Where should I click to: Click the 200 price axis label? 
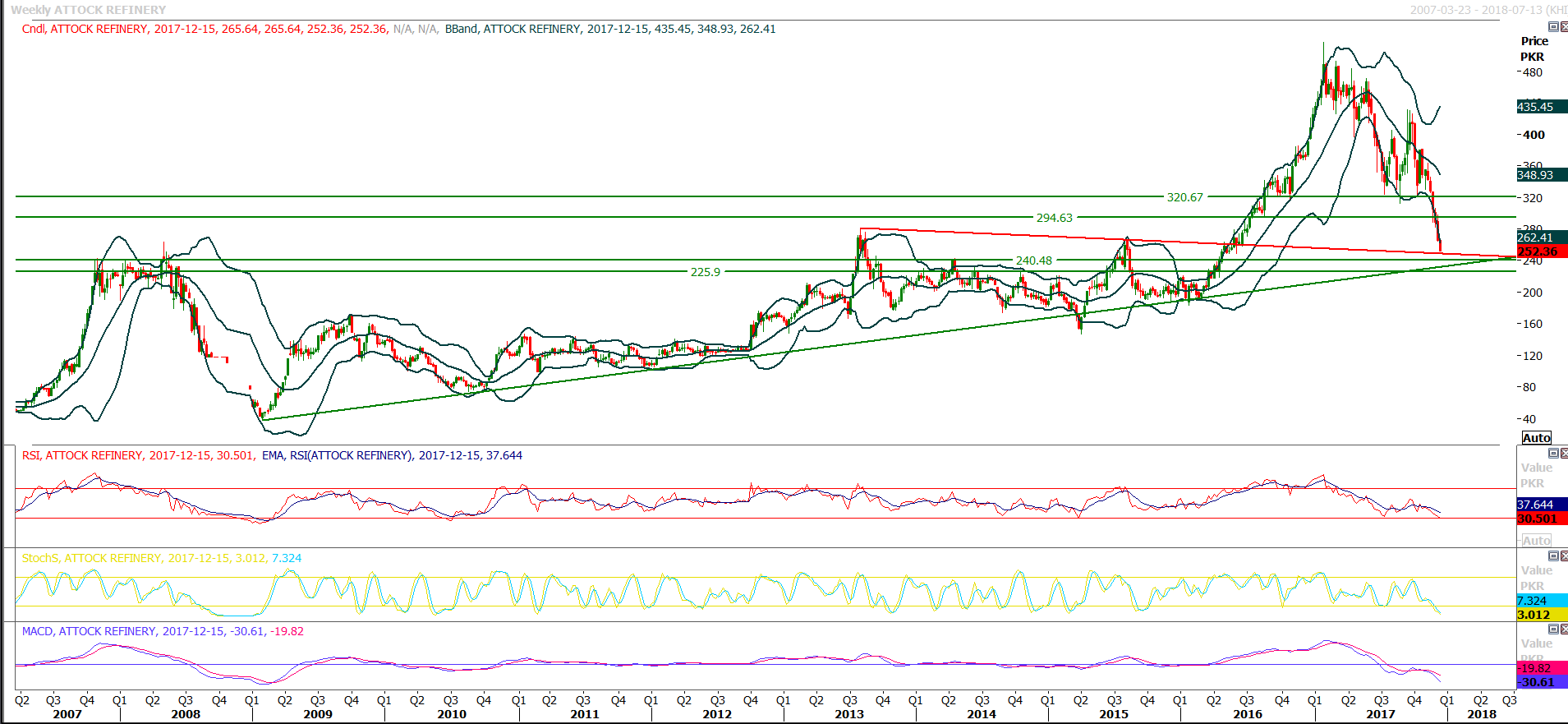pos(1533,293)
